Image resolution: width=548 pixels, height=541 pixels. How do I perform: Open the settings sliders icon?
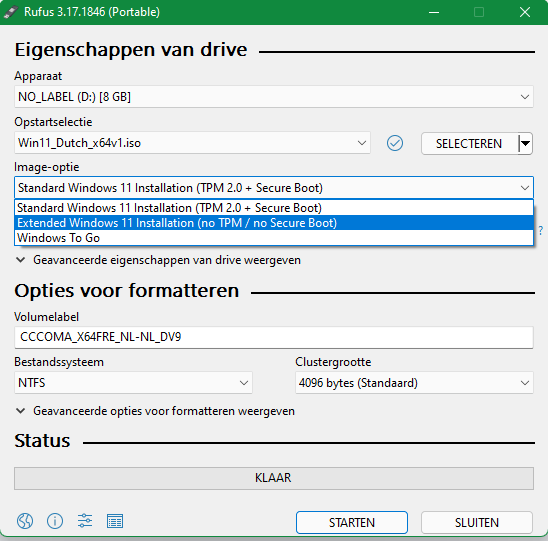click(x=85, y=521)
